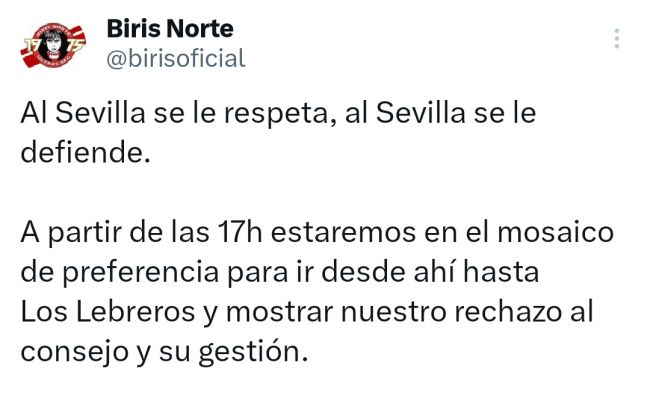This screenshot has width=650, height=398.
Task: Select the word "mosaico" in the tweet
Action: click(555, 232)
